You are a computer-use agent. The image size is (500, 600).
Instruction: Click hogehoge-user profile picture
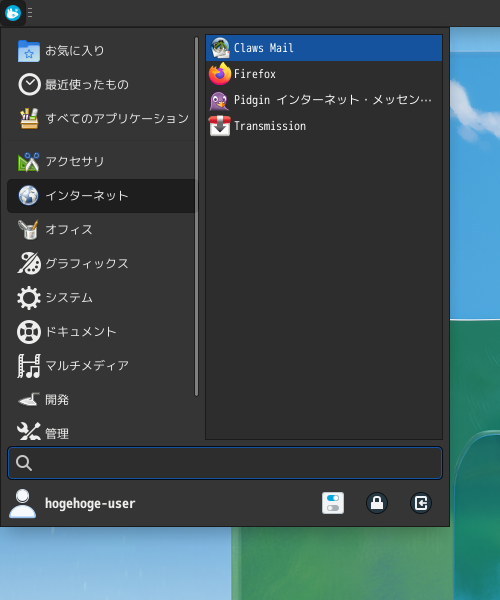(23, 503)
